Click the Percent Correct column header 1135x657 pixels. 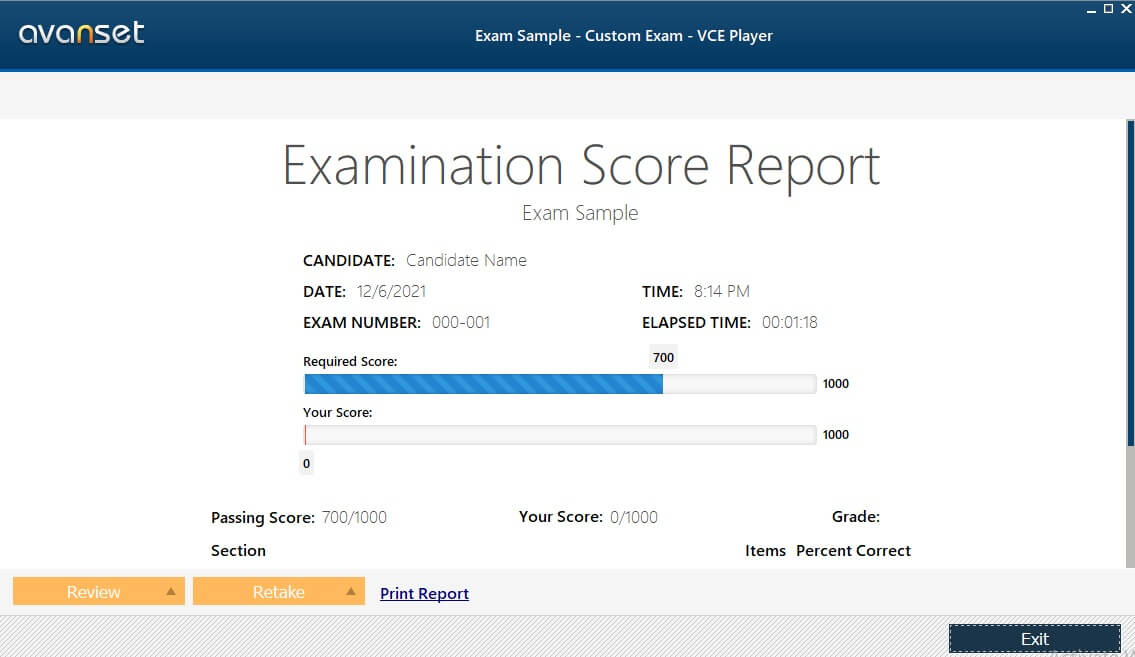pyautogui.click(x=853, y=551)
